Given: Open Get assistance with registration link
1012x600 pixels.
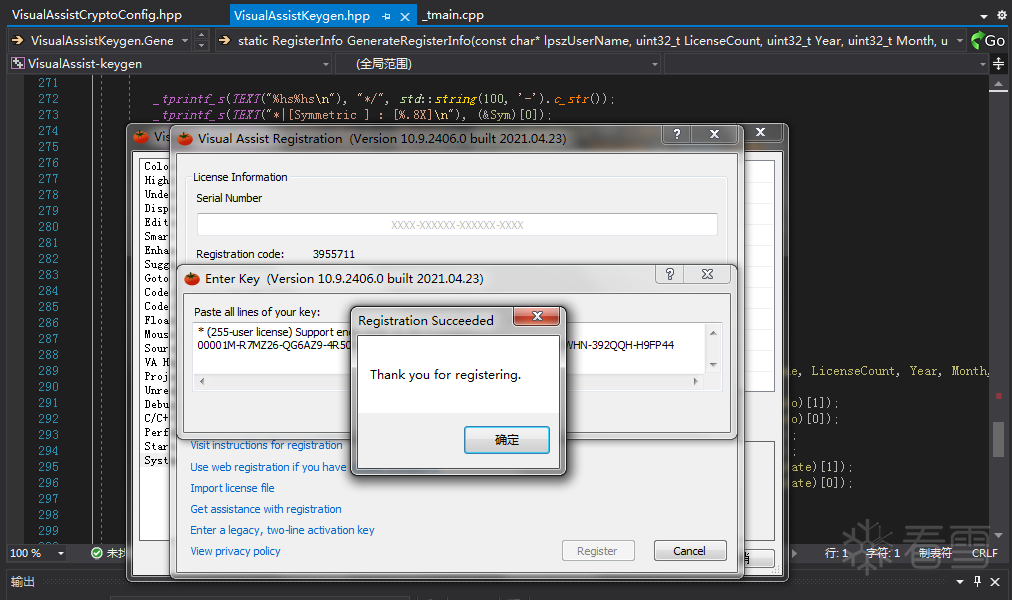Looking at the screenshot, I should pos(266,509).
